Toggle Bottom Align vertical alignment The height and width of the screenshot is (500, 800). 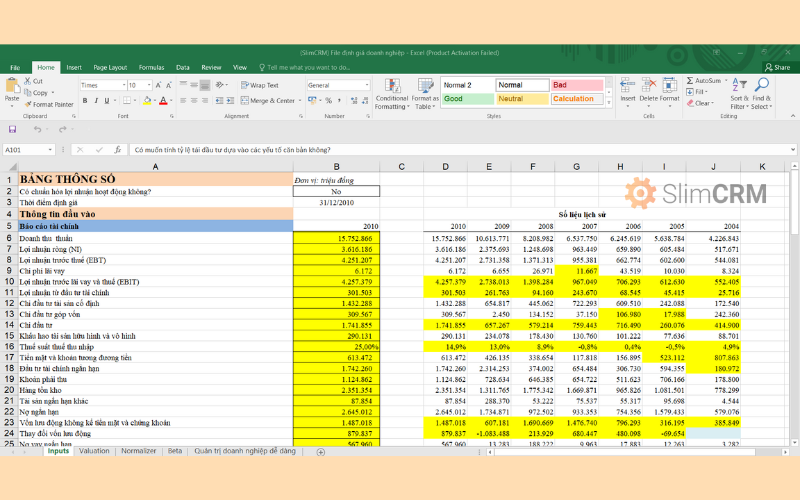pyautogui.click(x=205, y=85)
